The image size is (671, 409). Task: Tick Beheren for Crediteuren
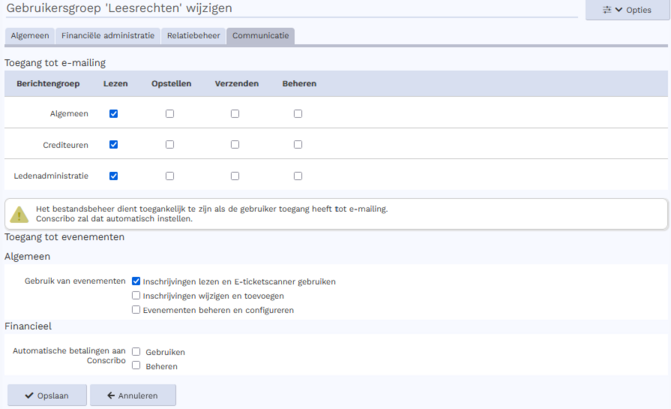click(298, 145)
